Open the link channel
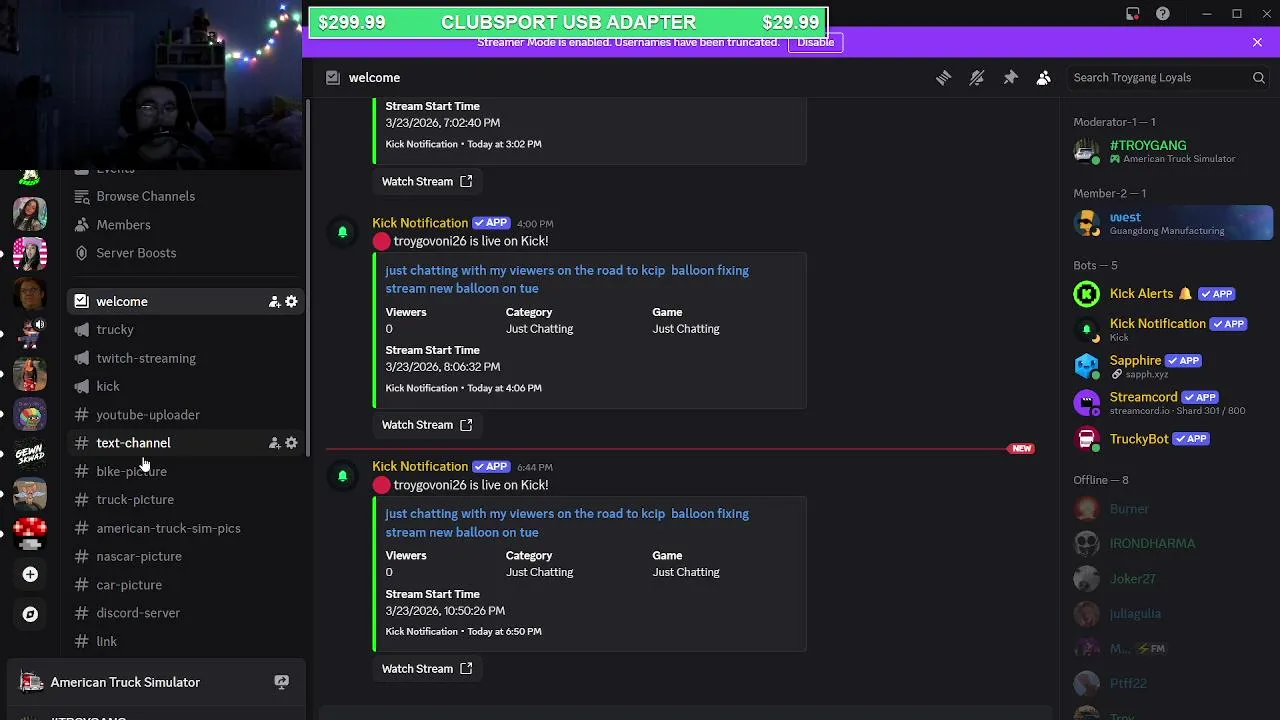The width and height of the screenshot is (1280, 720). [183, 641]
